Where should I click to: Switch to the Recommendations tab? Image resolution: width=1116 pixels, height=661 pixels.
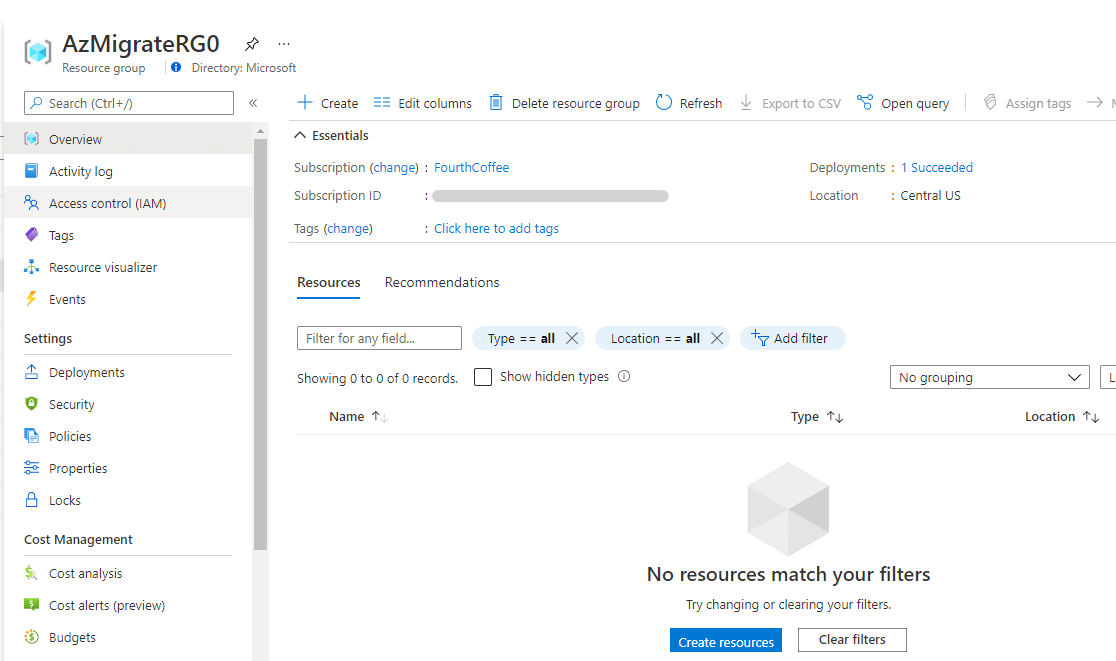442,283
